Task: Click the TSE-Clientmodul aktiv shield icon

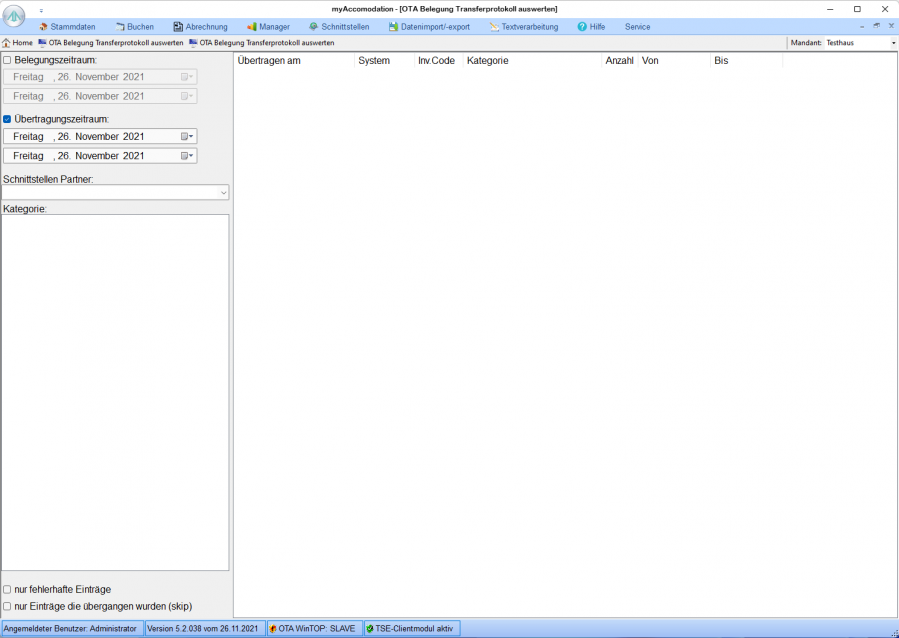Action: (x=370, y=629)
